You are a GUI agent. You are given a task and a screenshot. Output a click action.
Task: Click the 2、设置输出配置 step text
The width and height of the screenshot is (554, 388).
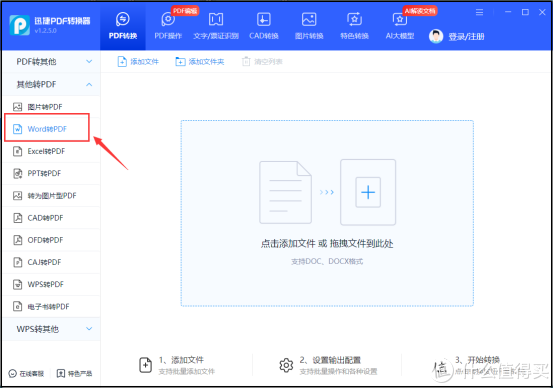pyautogui.click(x=330, y=360)
